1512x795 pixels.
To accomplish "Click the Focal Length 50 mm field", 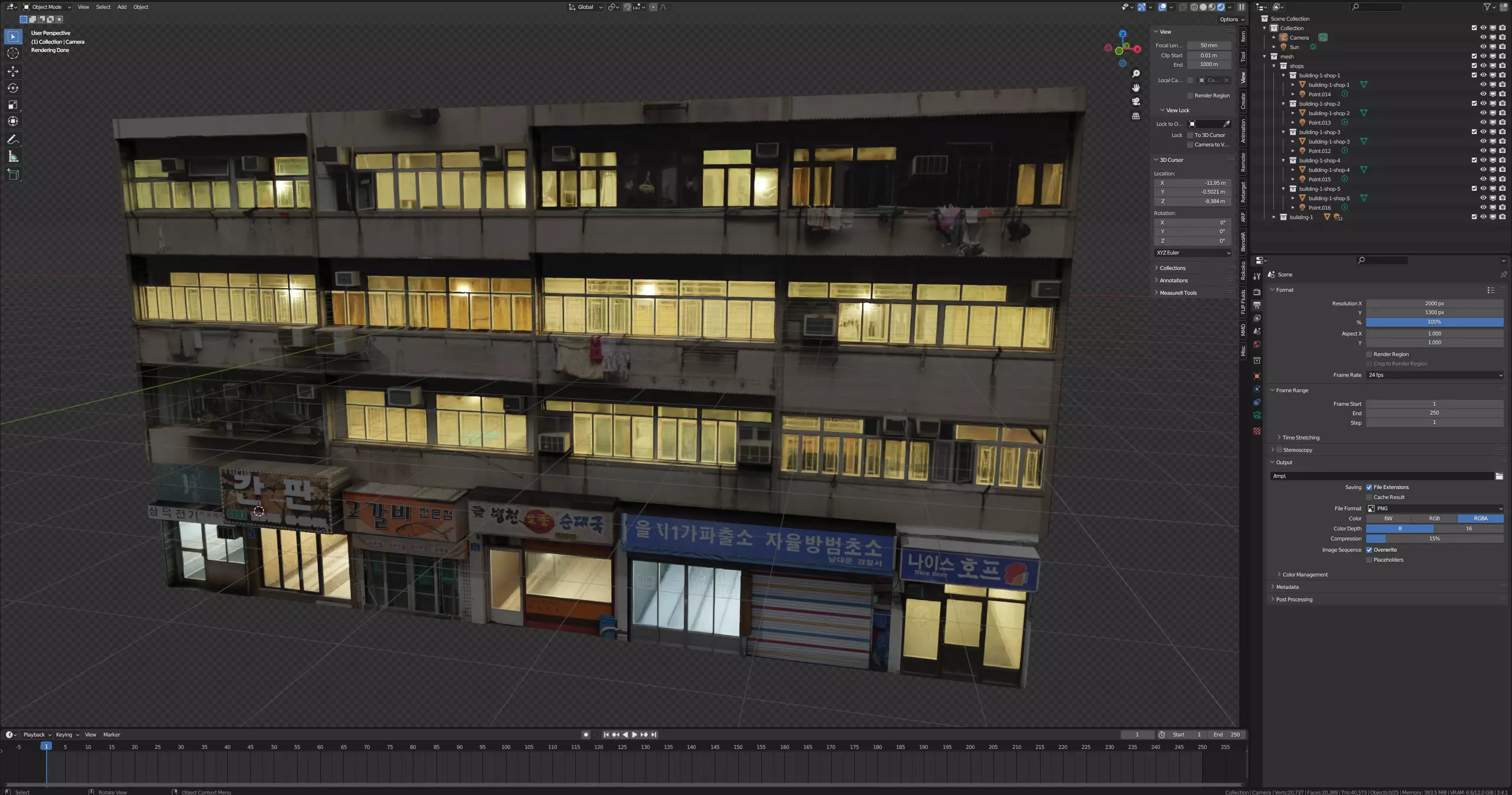I will click(1209, 45).
